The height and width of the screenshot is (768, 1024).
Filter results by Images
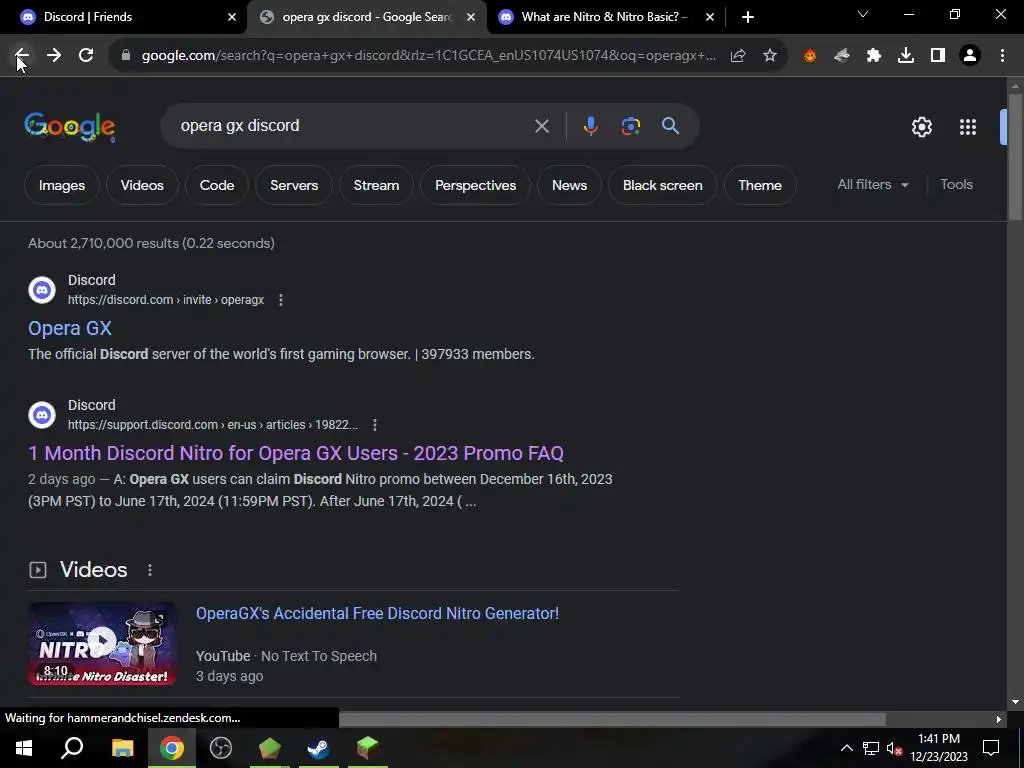pyautogui.click(x=62, y=185)
